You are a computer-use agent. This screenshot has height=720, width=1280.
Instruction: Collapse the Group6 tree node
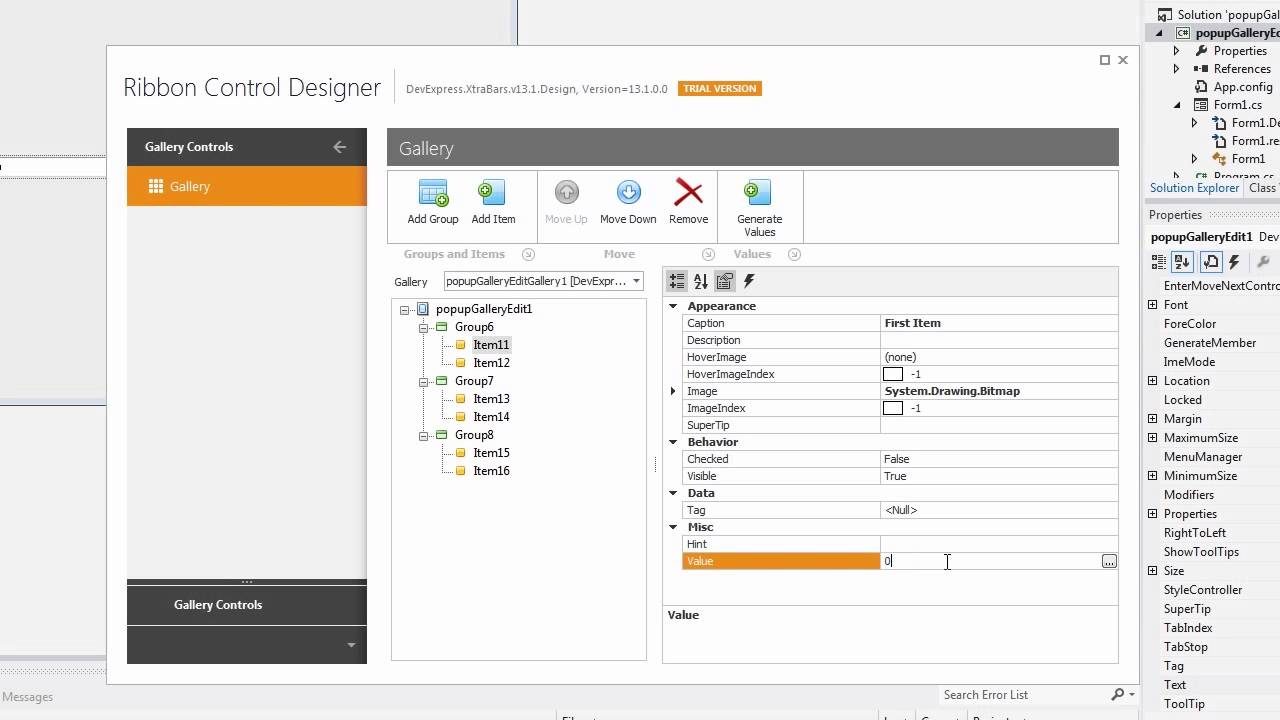click(423, 327)
